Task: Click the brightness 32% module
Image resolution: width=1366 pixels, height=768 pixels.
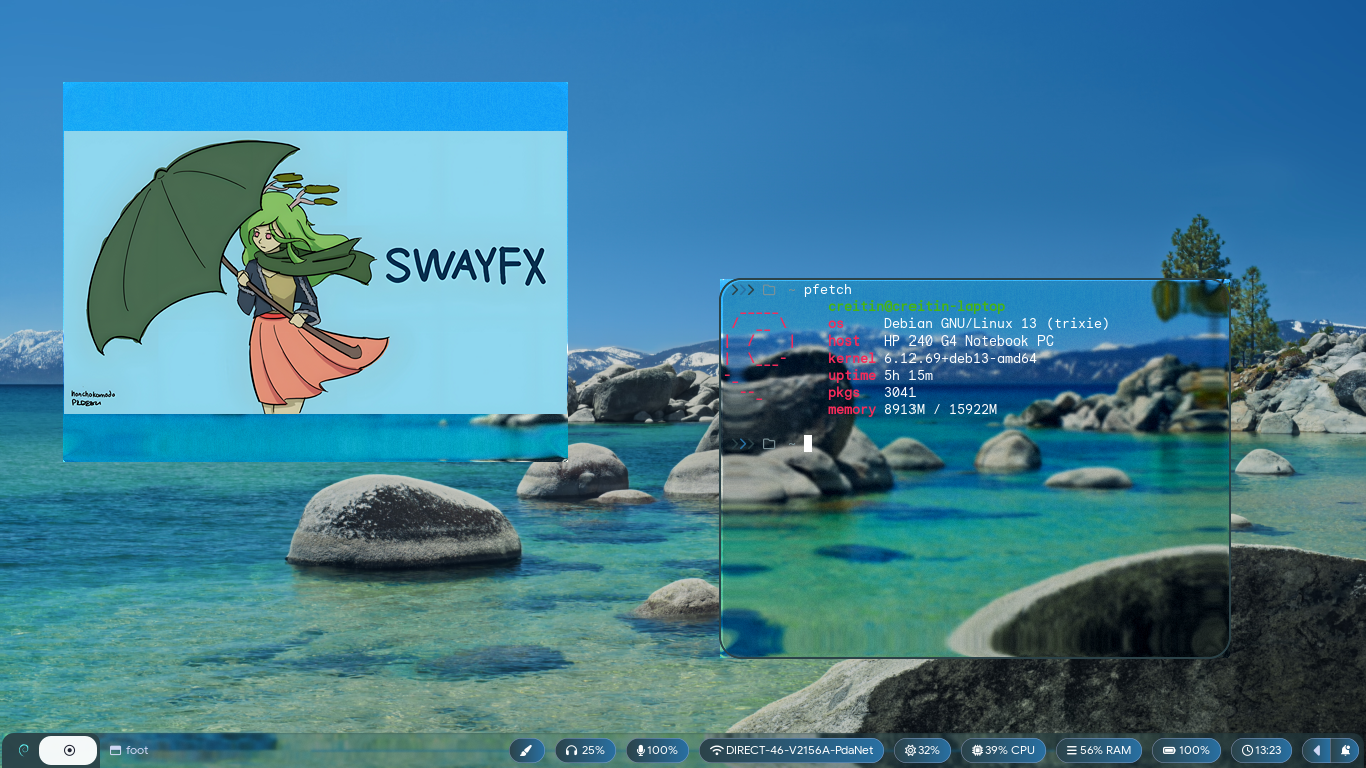Action: click(922, 750)
